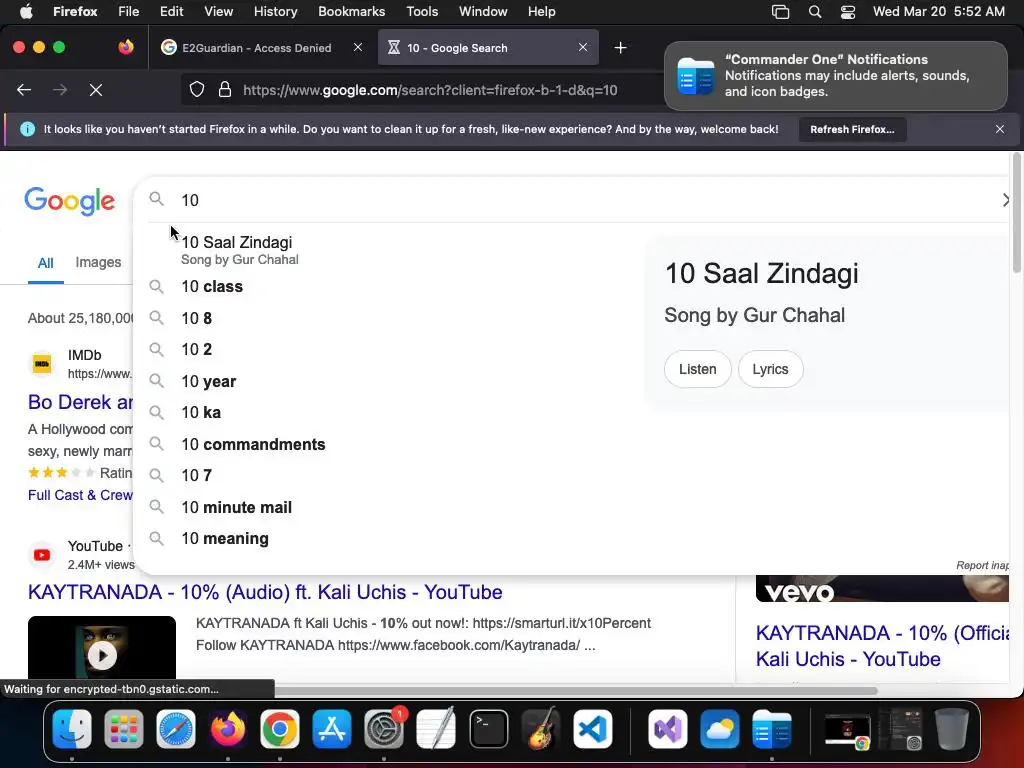Select the 10 - Google Search tab
This screenshot has width=1024, height=768.
pyautogui.click(x=457, y=48)
